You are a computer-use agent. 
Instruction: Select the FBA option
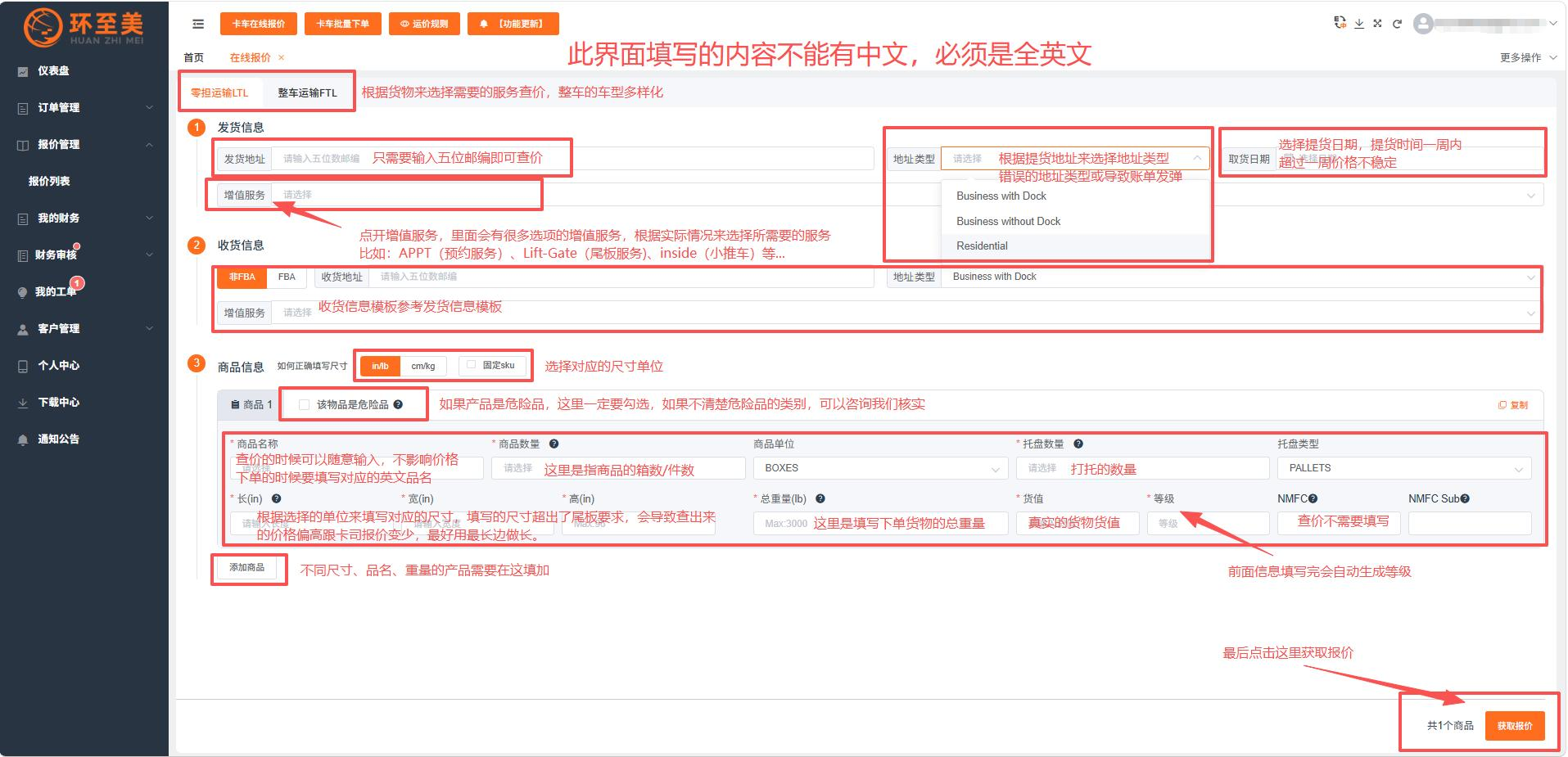287,277
